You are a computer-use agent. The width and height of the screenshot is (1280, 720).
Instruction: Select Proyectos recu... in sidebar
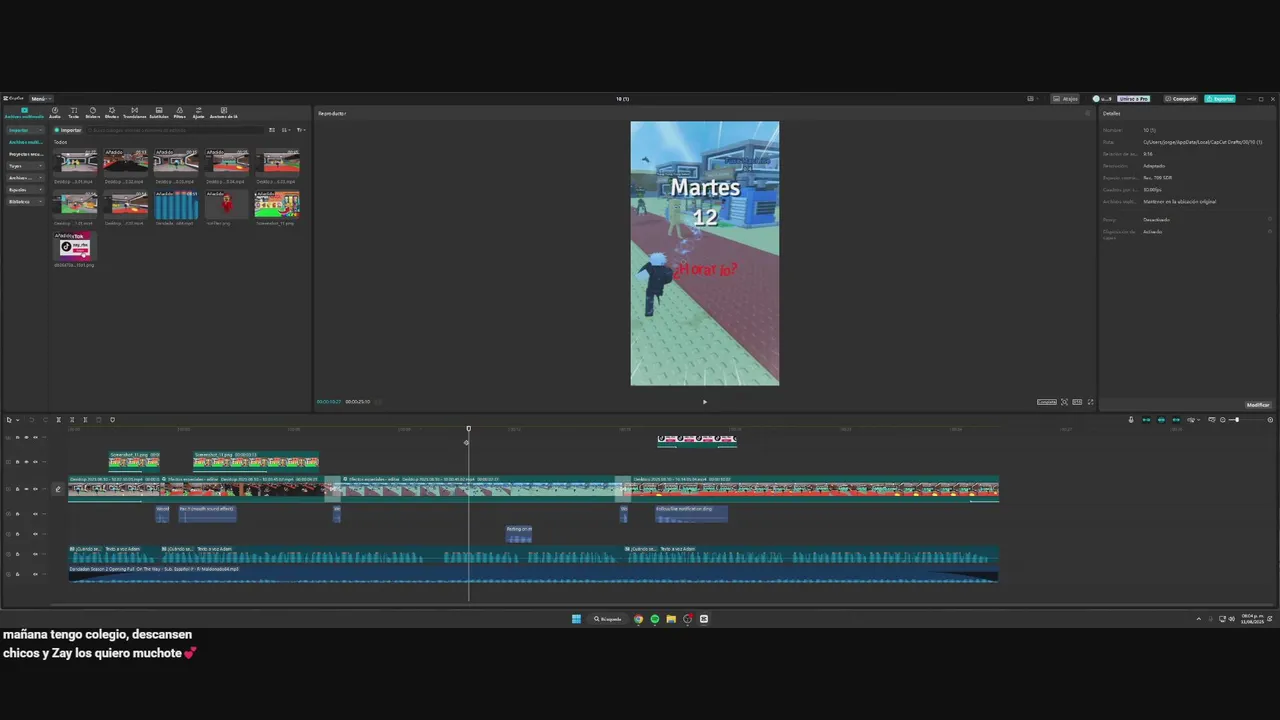pyautogui.click(x=26, y=154)
